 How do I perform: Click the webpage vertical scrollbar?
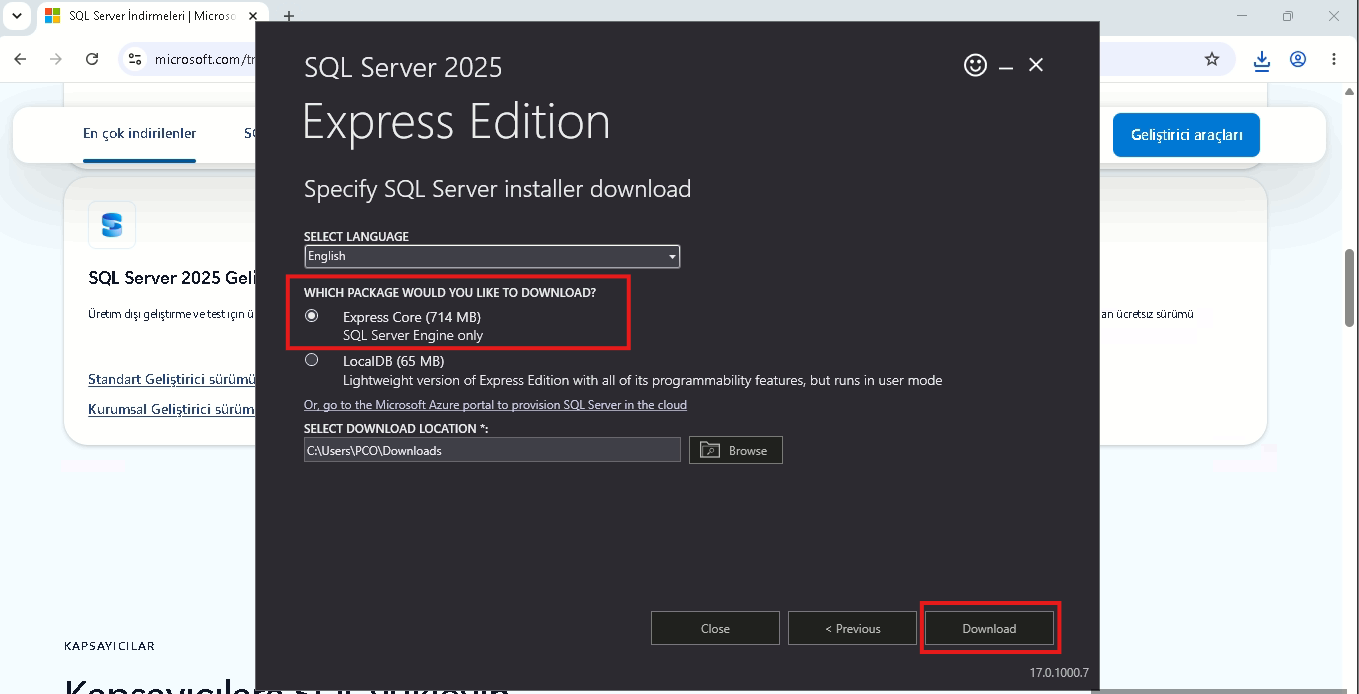(1350, 287)
